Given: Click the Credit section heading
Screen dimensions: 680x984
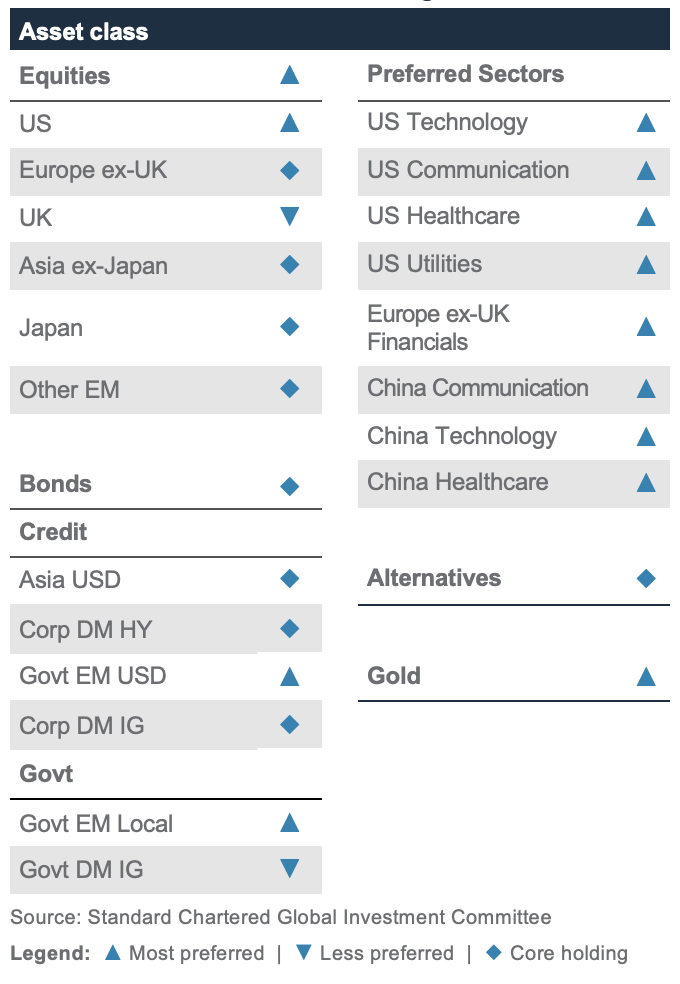Looking at the screenshot, I should [x=53, y=532].
